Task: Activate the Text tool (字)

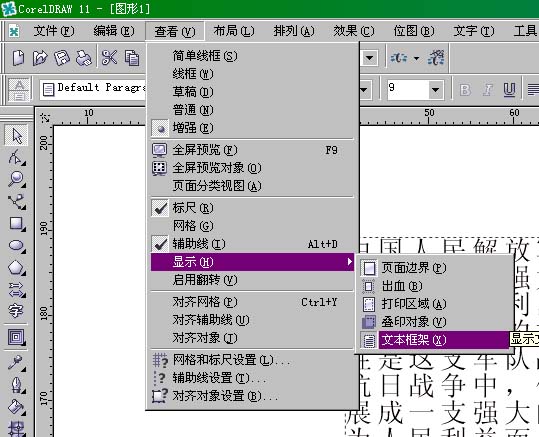Action: [16, 311]
